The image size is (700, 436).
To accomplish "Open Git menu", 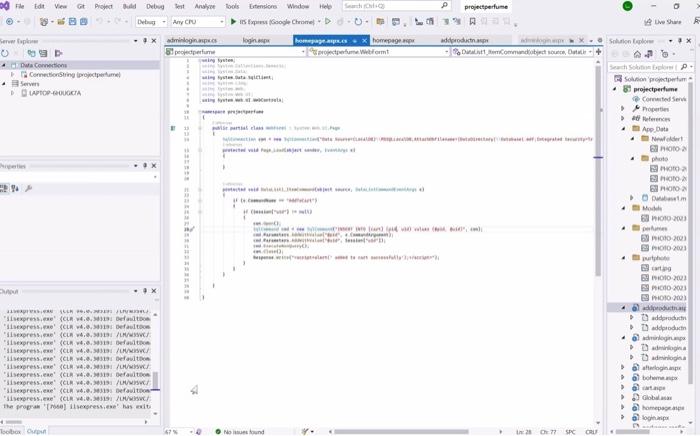I will (81, 6).
